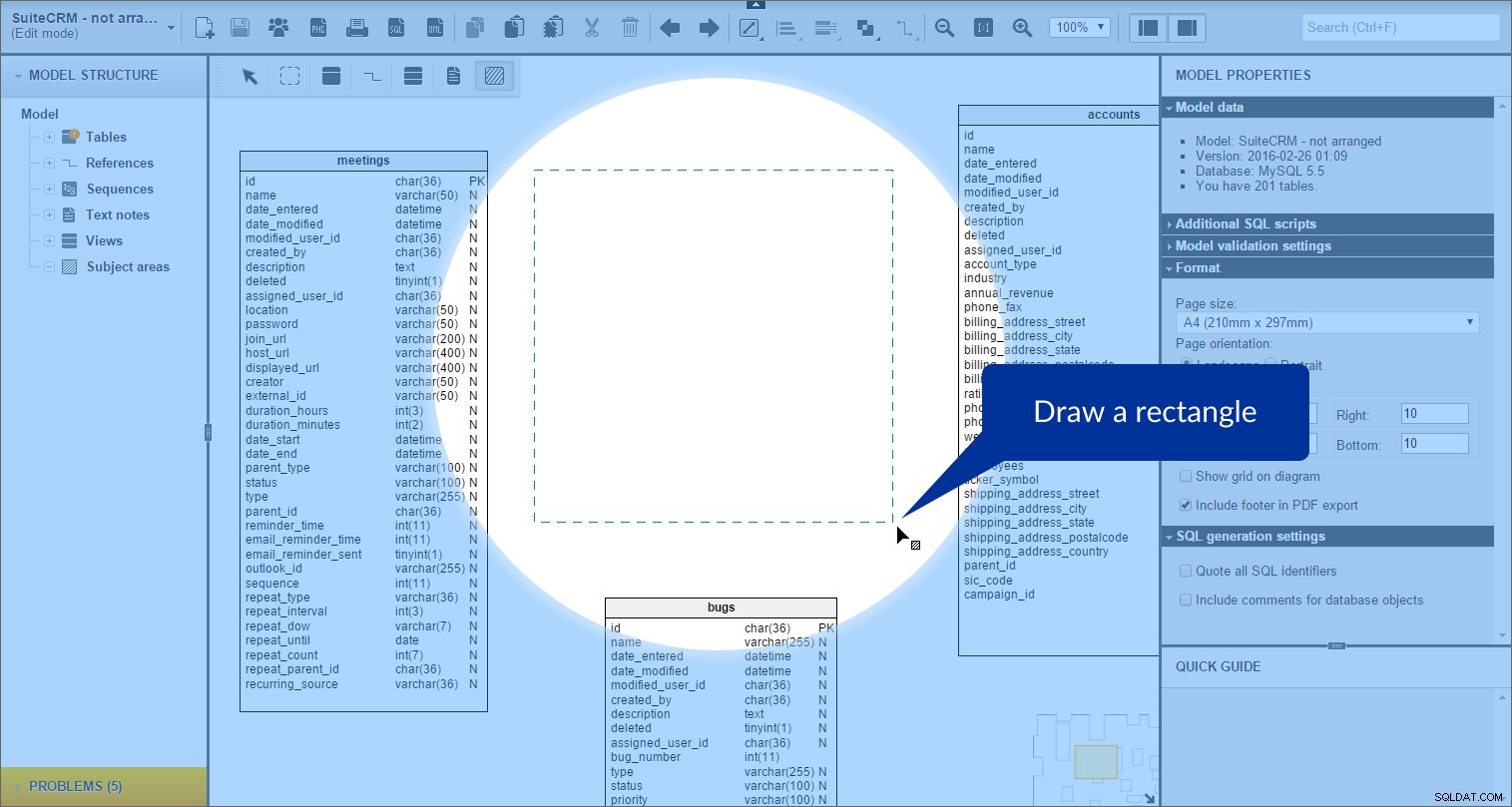
Task: Collapse the Subject areas tree node
Action: (49, 267)
